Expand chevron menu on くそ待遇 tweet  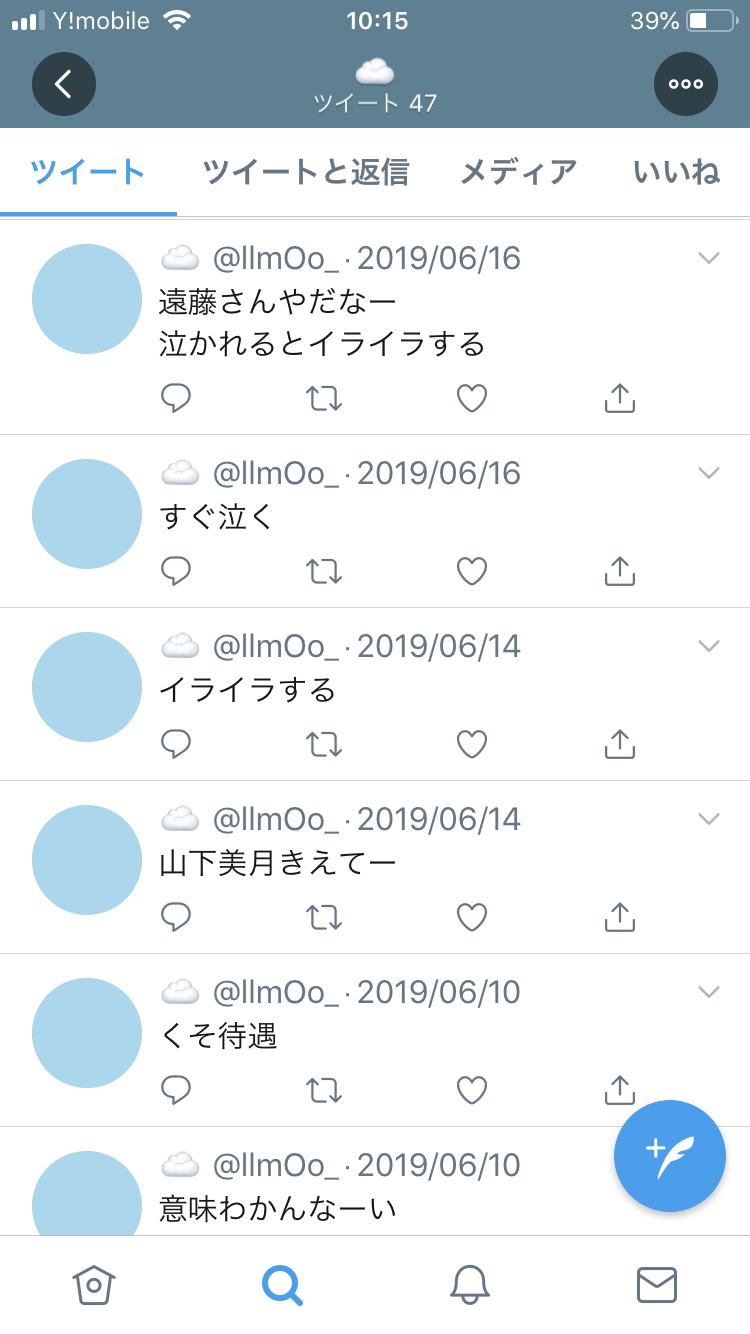point(709,992)
